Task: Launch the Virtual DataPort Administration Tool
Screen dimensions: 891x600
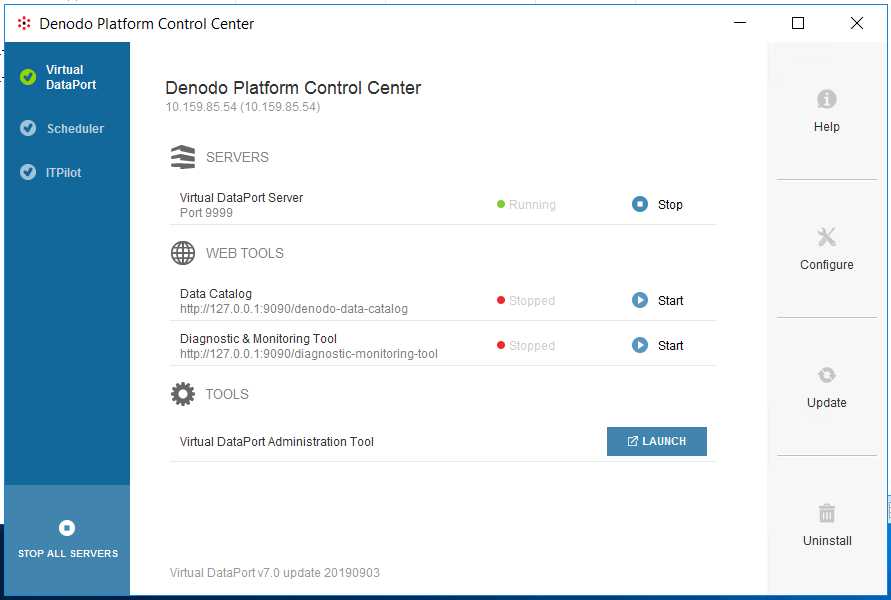Action: tap(657, 441)
